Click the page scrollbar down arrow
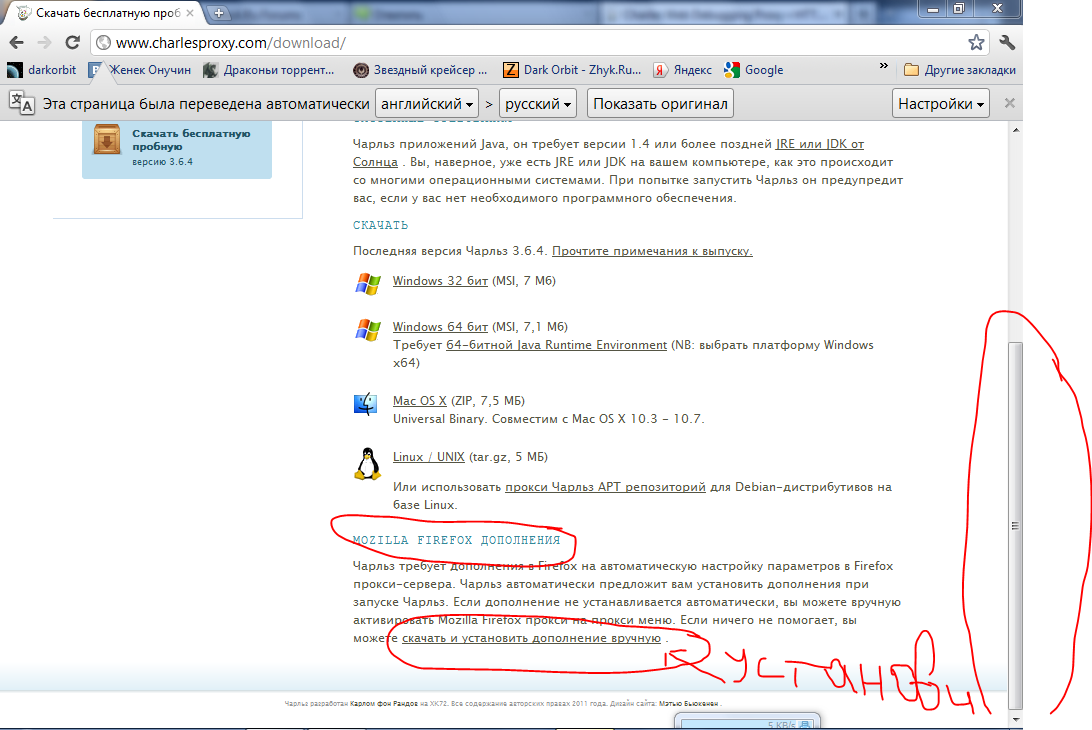The width and height of the screenshot is (1092, 730). click(1016, 720)
